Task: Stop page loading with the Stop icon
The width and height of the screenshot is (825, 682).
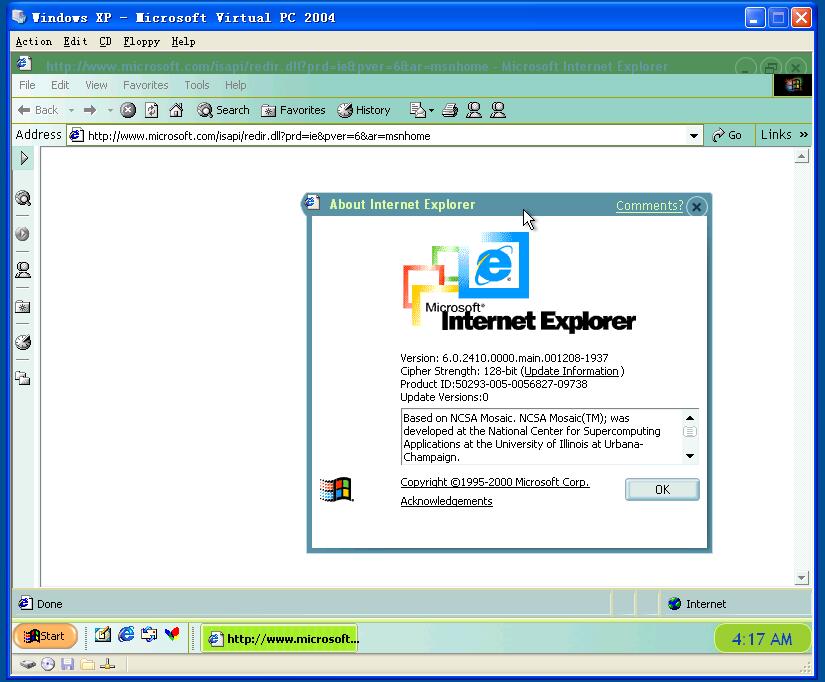Action: [x=128, y=110]
